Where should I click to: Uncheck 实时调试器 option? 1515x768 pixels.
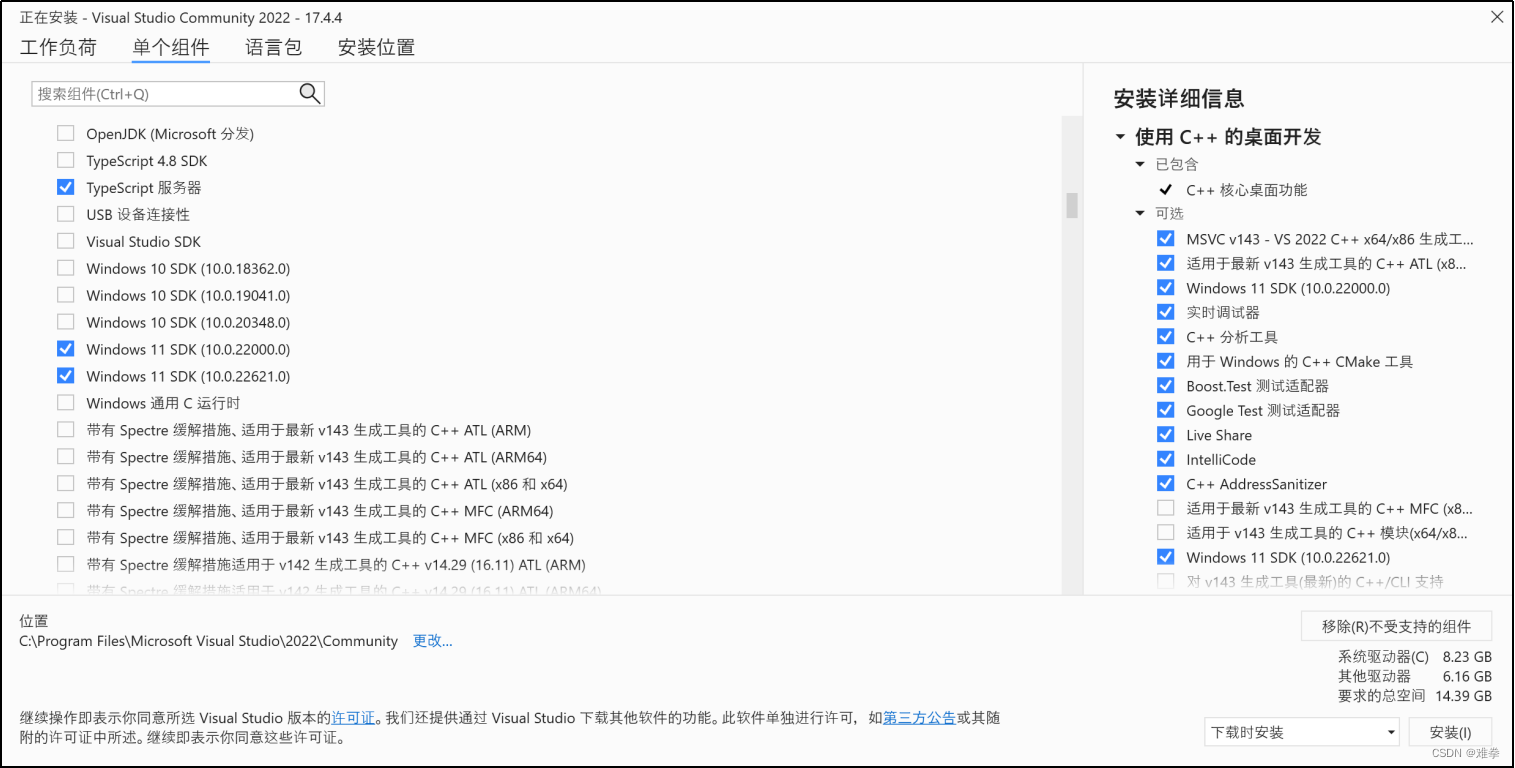point(1166,312)
